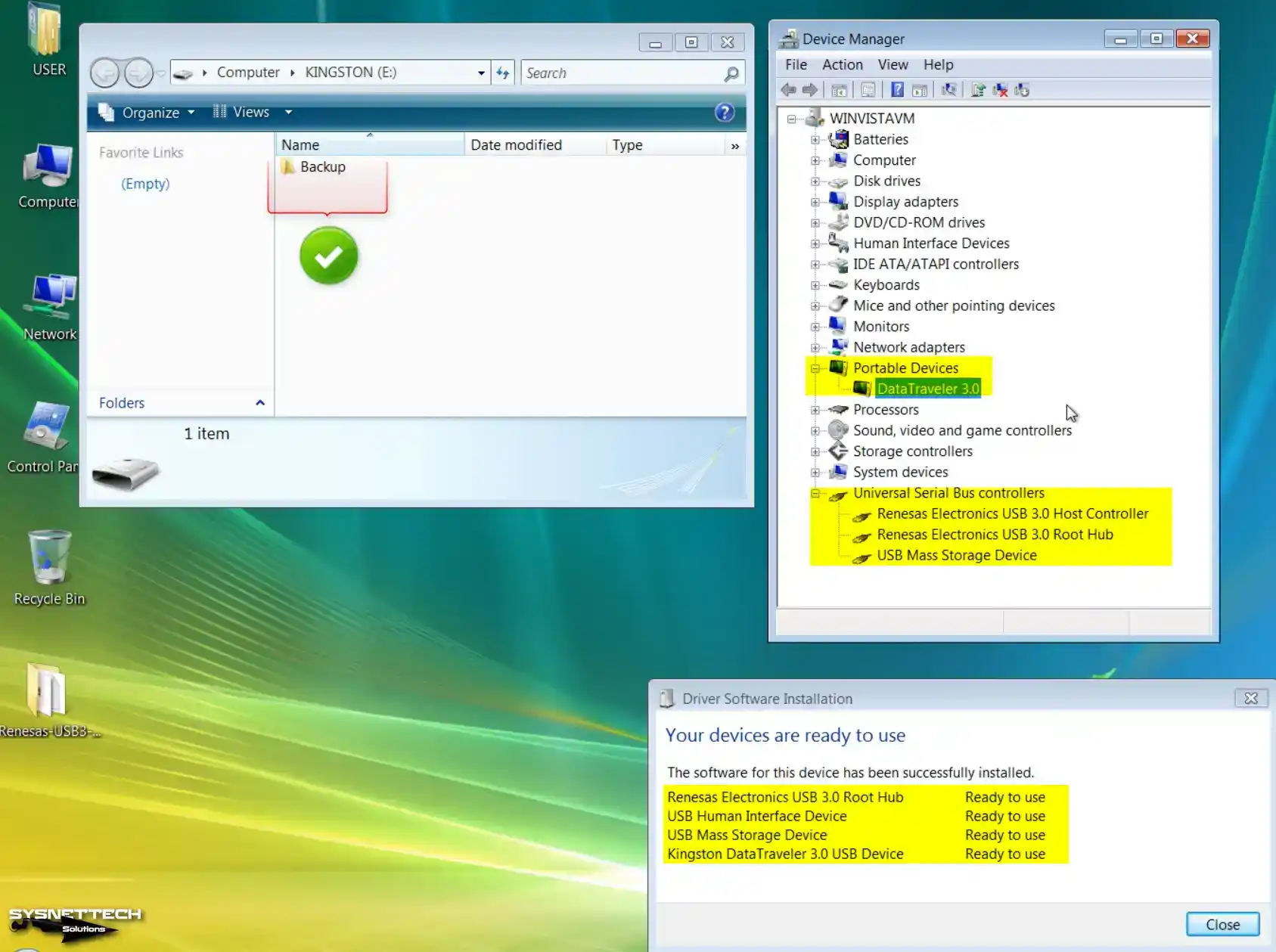
Task: Click Explorer Search input field
Action: [622, 73]
